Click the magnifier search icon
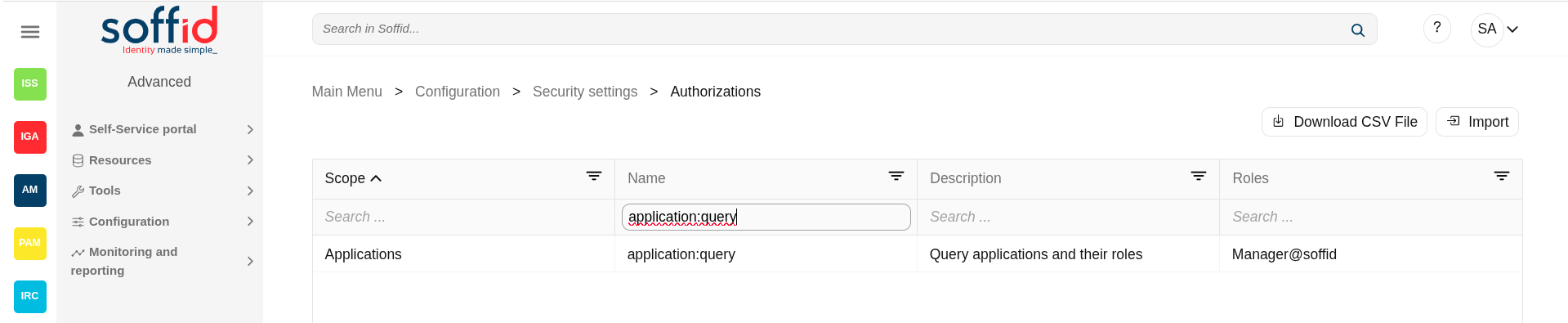The image size is (1568, 323). point(1357,30)
